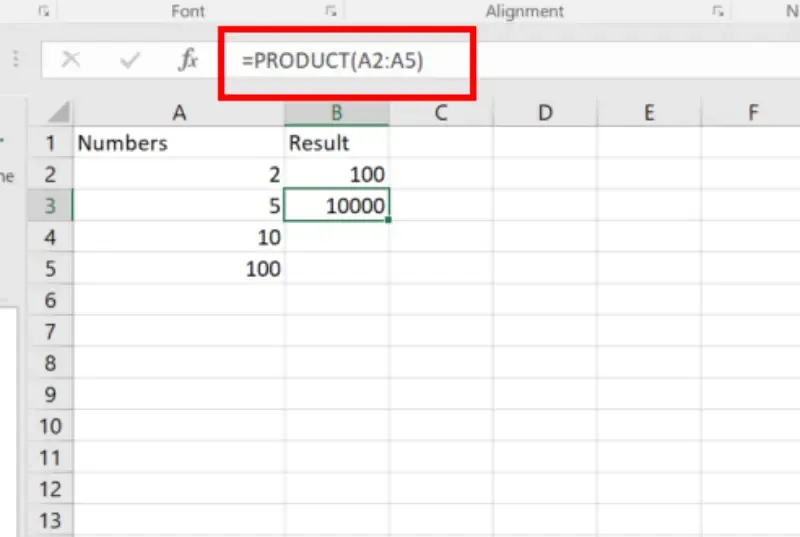
Task: Open the Font group dialog launcher
Action: tap(331, 11)
